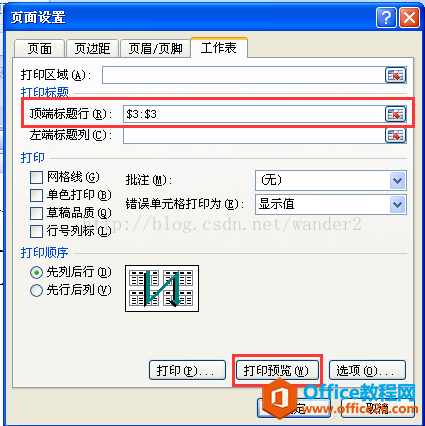Toggle 草稿品质 checkbox
Image resolution: width=425 pixels, height=426 pixels.
(36, 213)
